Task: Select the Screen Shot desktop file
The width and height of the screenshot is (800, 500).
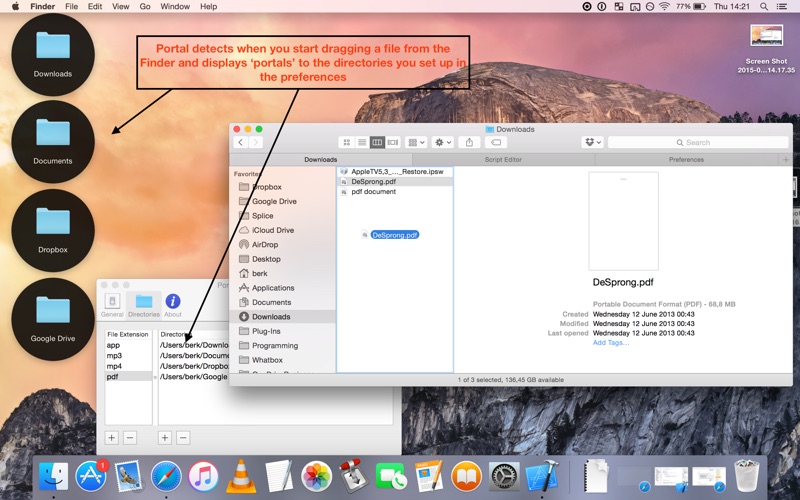Action: tap(766, 49)
